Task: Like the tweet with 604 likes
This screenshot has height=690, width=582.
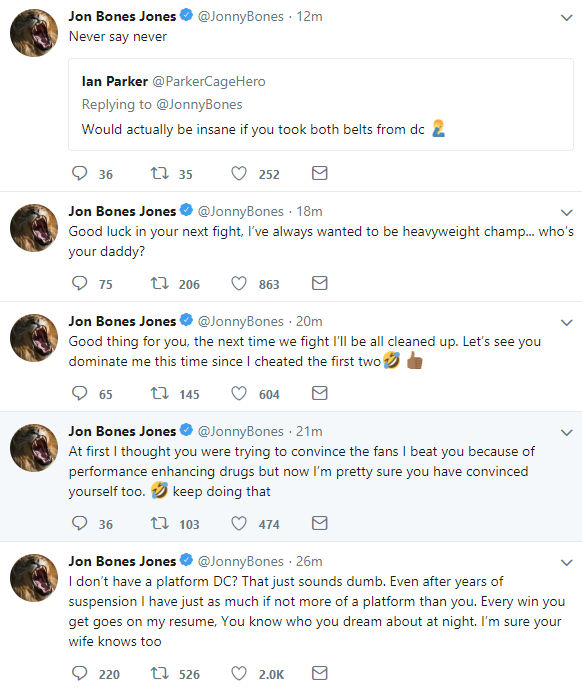Action: pos(239,393)
